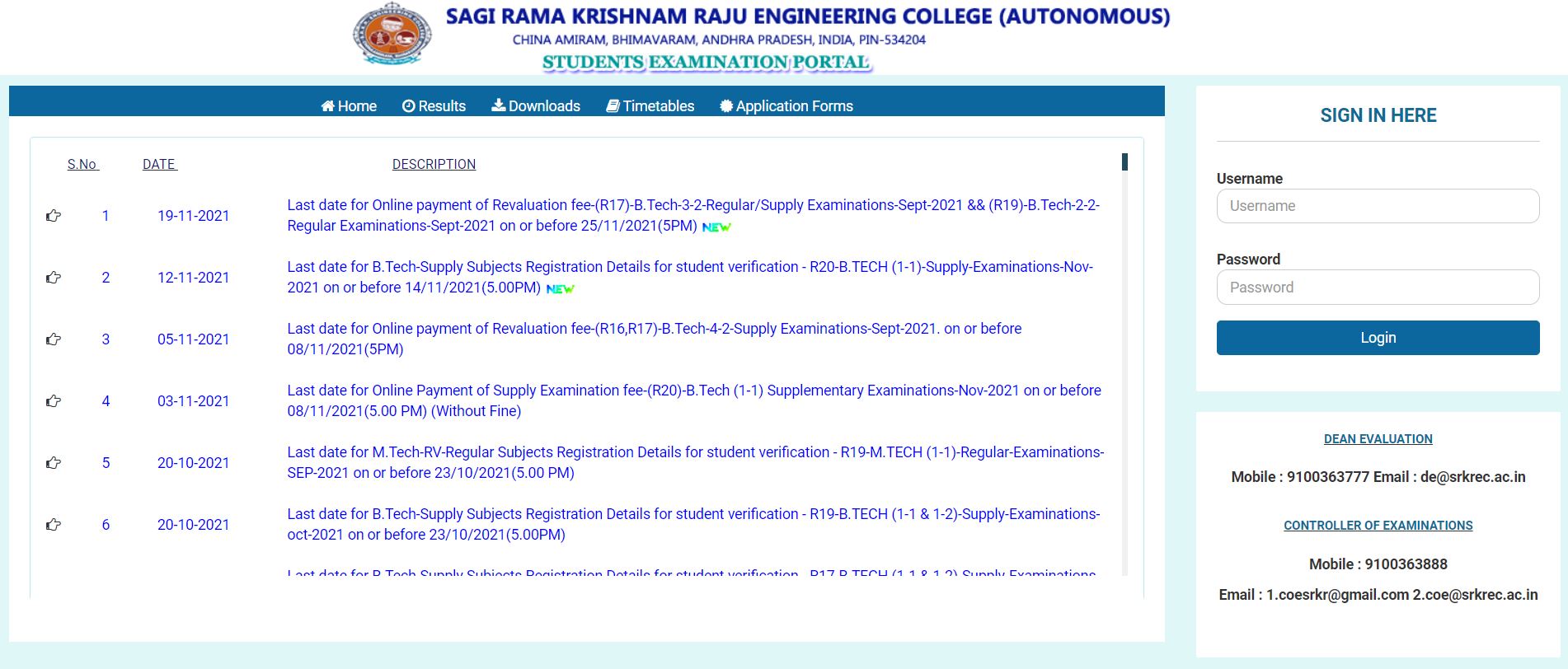The image size is (1568, 669).
Task: Click the pointing hand icon in row 2
Action: [x=54, y=278]
